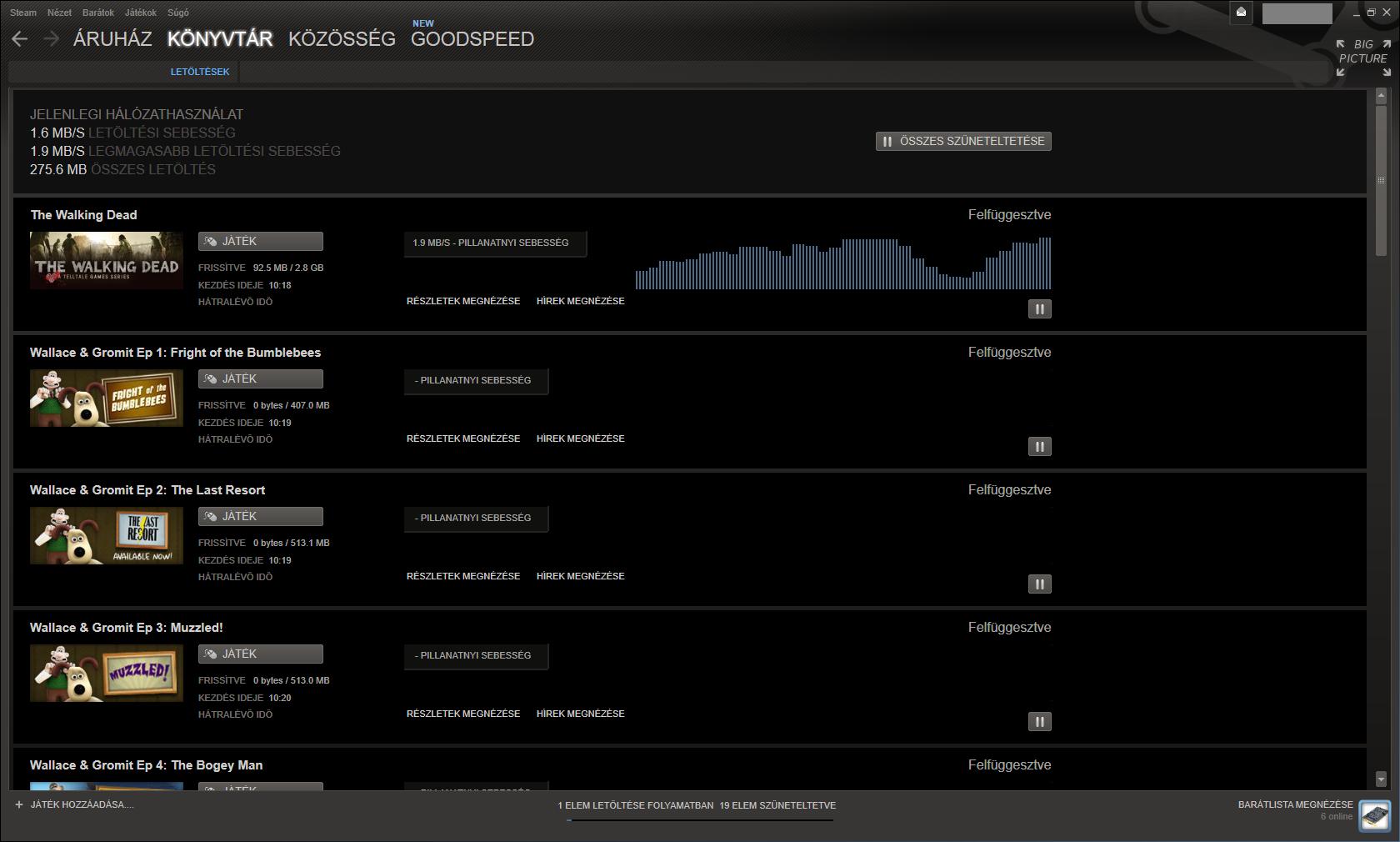Screen dimensions: 1400x842
Task: Click the Muzzled! game thumbnail
Action: tap(107, 673)
